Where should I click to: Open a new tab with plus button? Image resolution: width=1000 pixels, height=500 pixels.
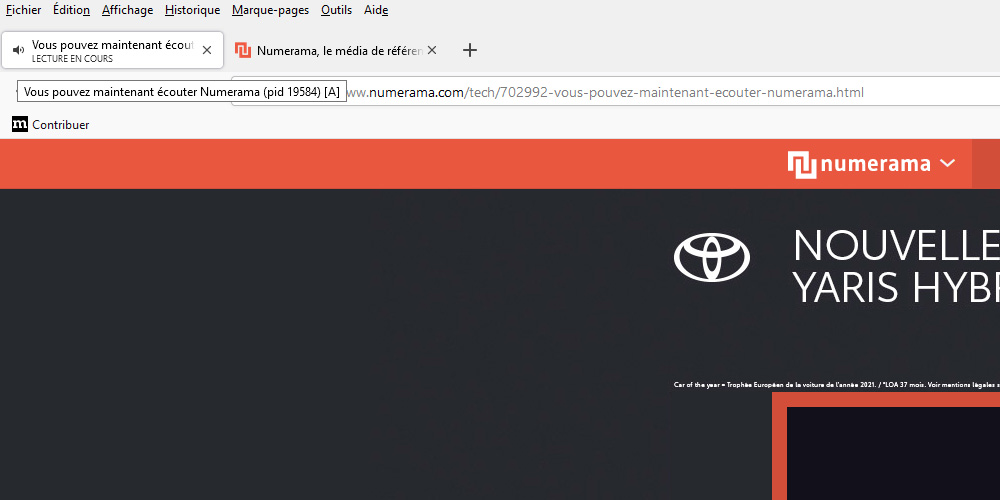click(x=469, y=50)
